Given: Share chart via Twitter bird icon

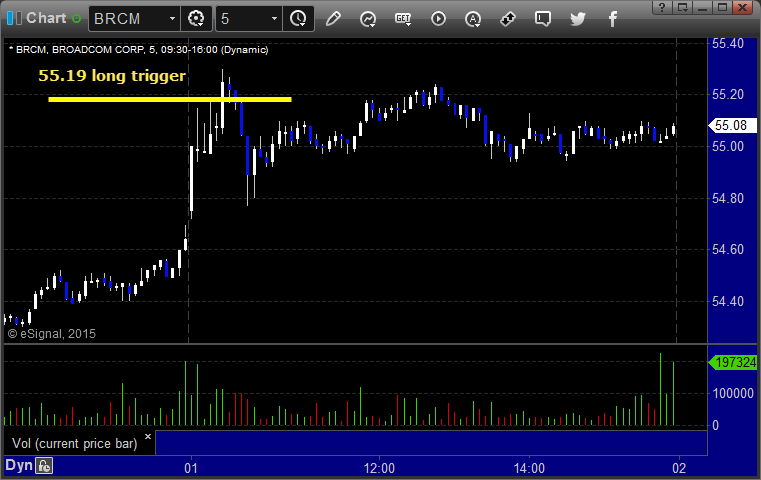Looking at the screenshot, I should [578, 19].
